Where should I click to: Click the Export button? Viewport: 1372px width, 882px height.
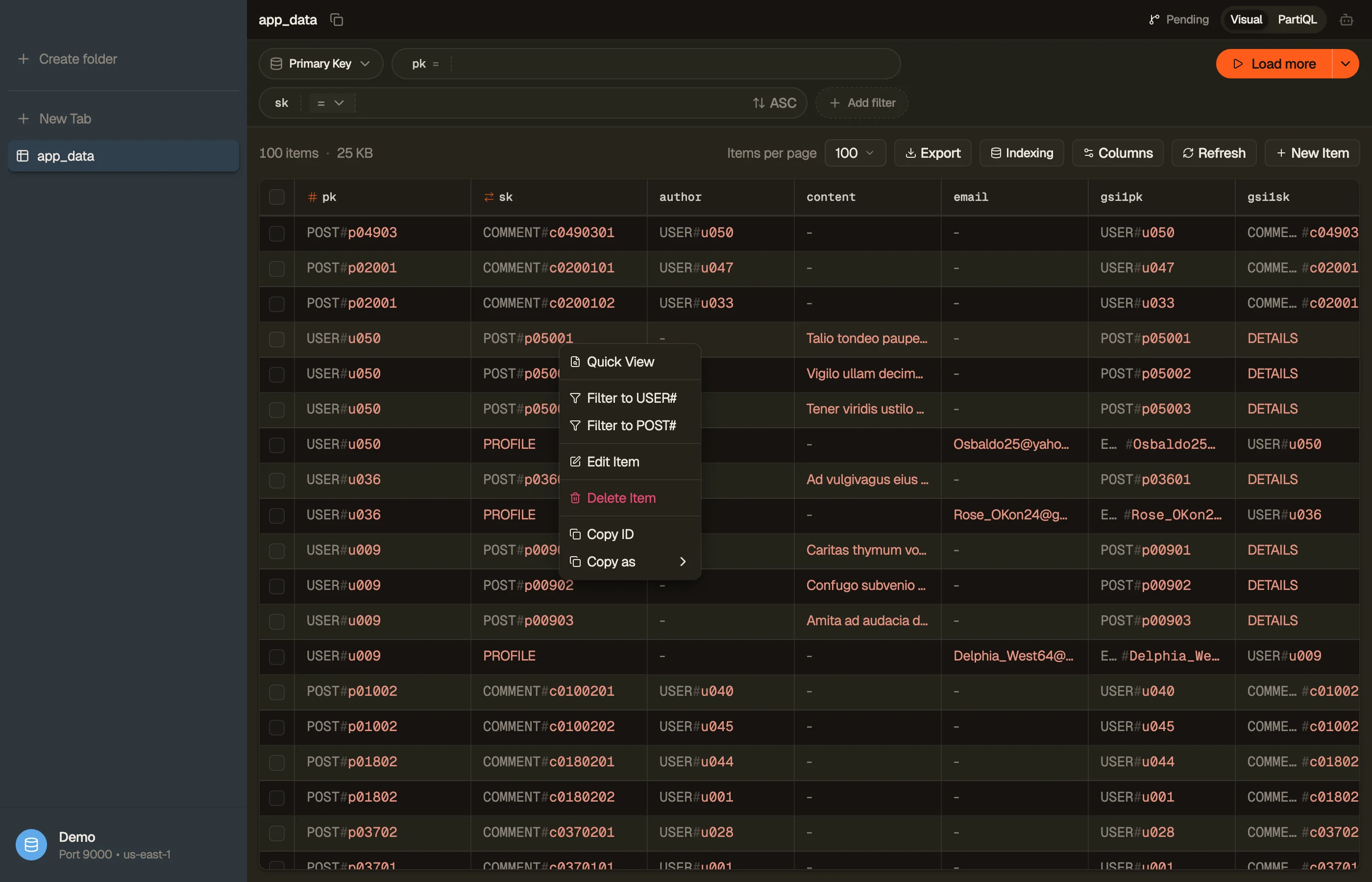click(x=933, y=153)
